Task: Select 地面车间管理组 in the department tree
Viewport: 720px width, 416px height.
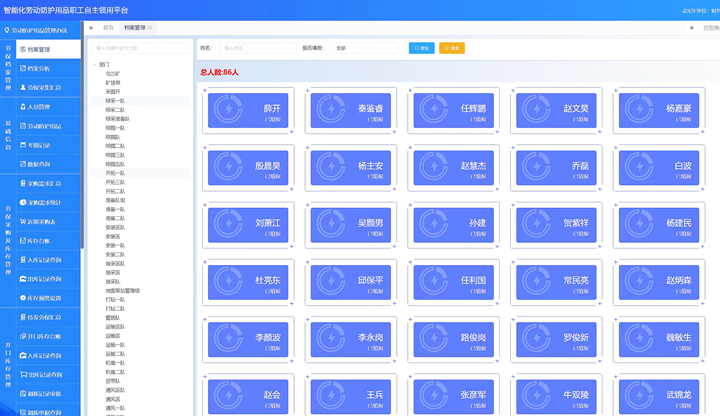Action: coord(122,291)
